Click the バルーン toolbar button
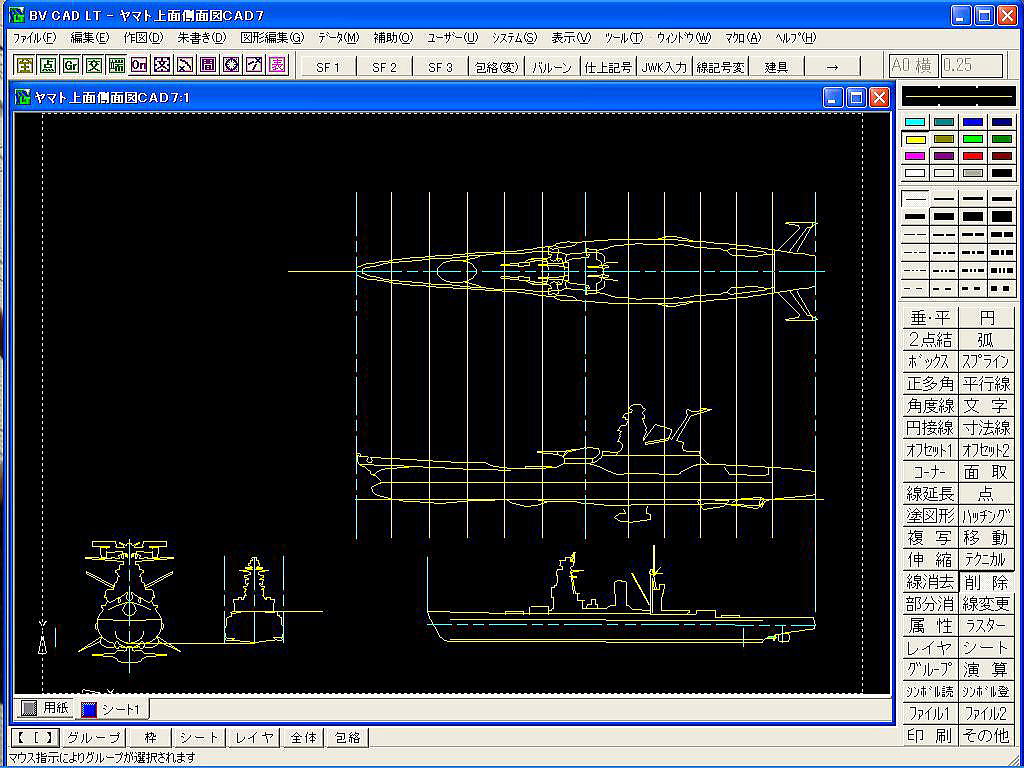The width and height of the screenshot is (1024, 768). pos(552,67)
